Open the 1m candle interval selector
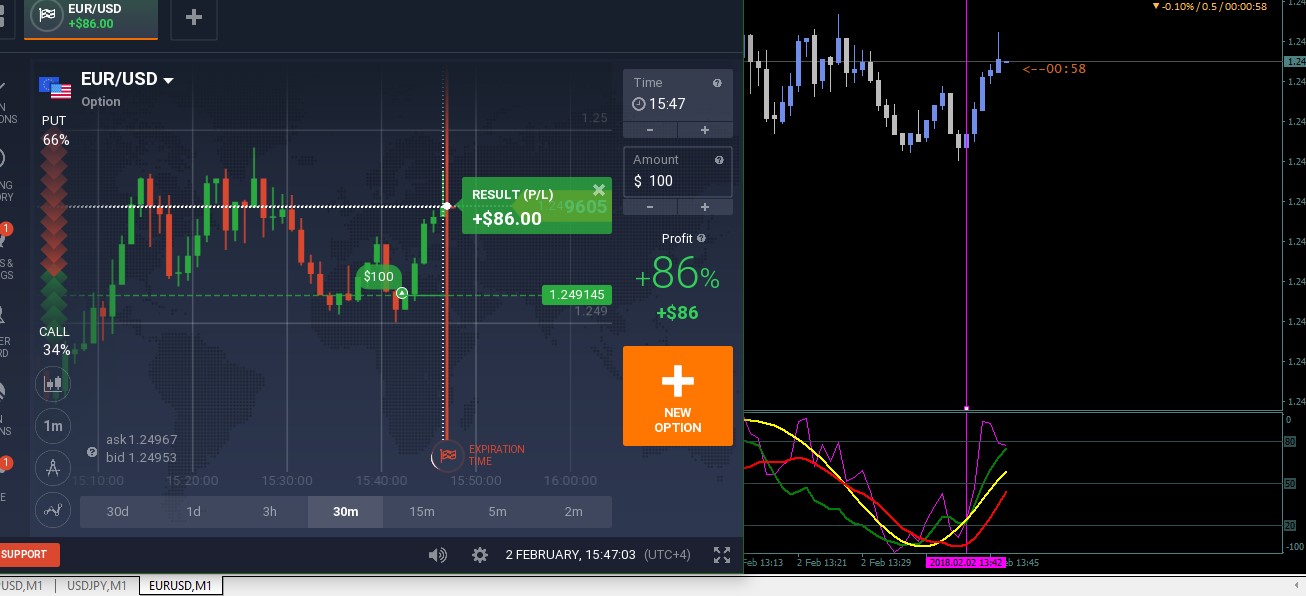The width and height of the screenshot is (1306, 596). point(53,426)
